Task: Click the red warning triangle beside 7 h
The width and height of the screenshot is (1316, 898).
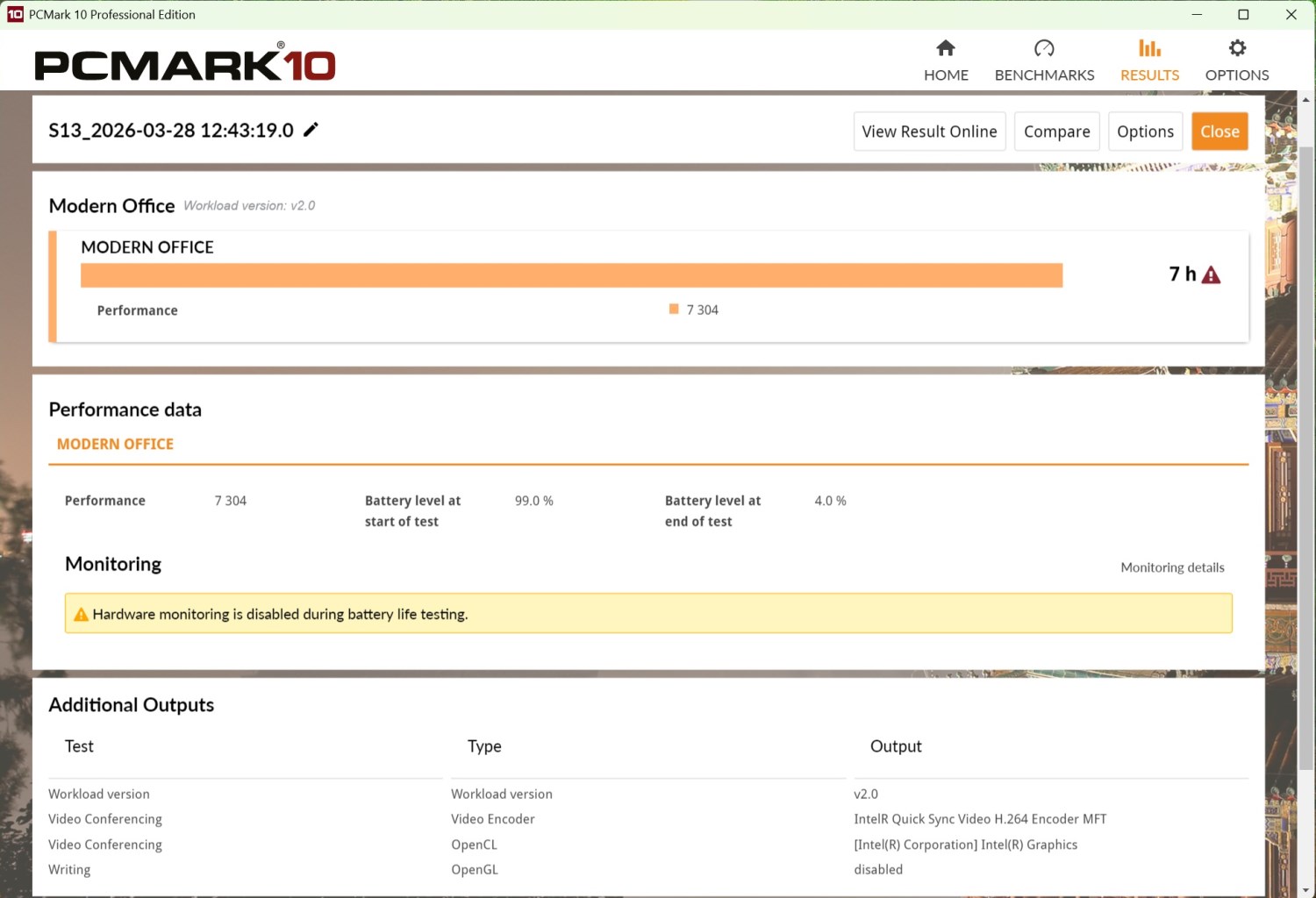Action: coord(1212,275)
